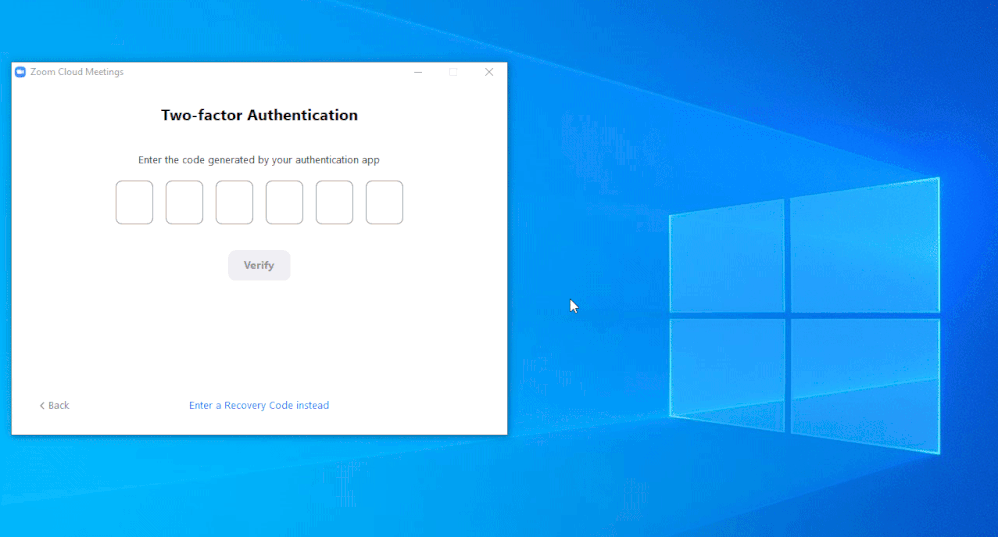Click the third code digit box
This screenshot has width=998, height=537.
[234, 202]
